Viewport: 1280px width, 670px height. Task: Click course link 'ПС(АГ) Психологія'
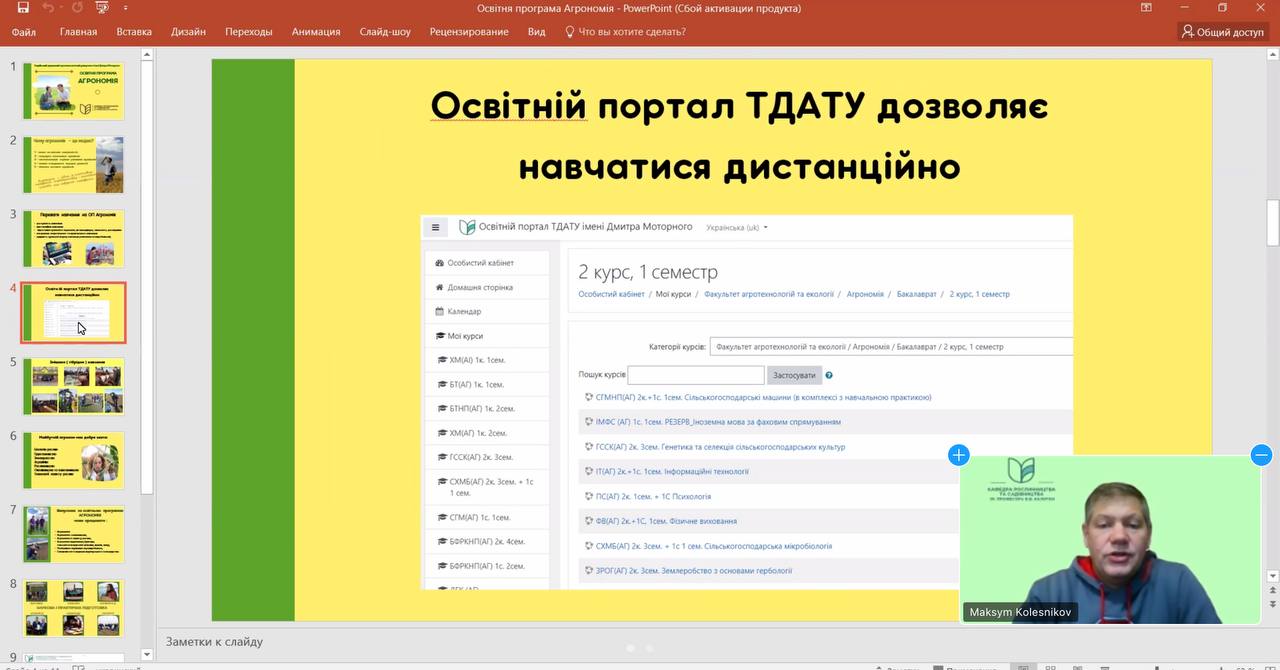pyautogui.click(x=653, y=496)
